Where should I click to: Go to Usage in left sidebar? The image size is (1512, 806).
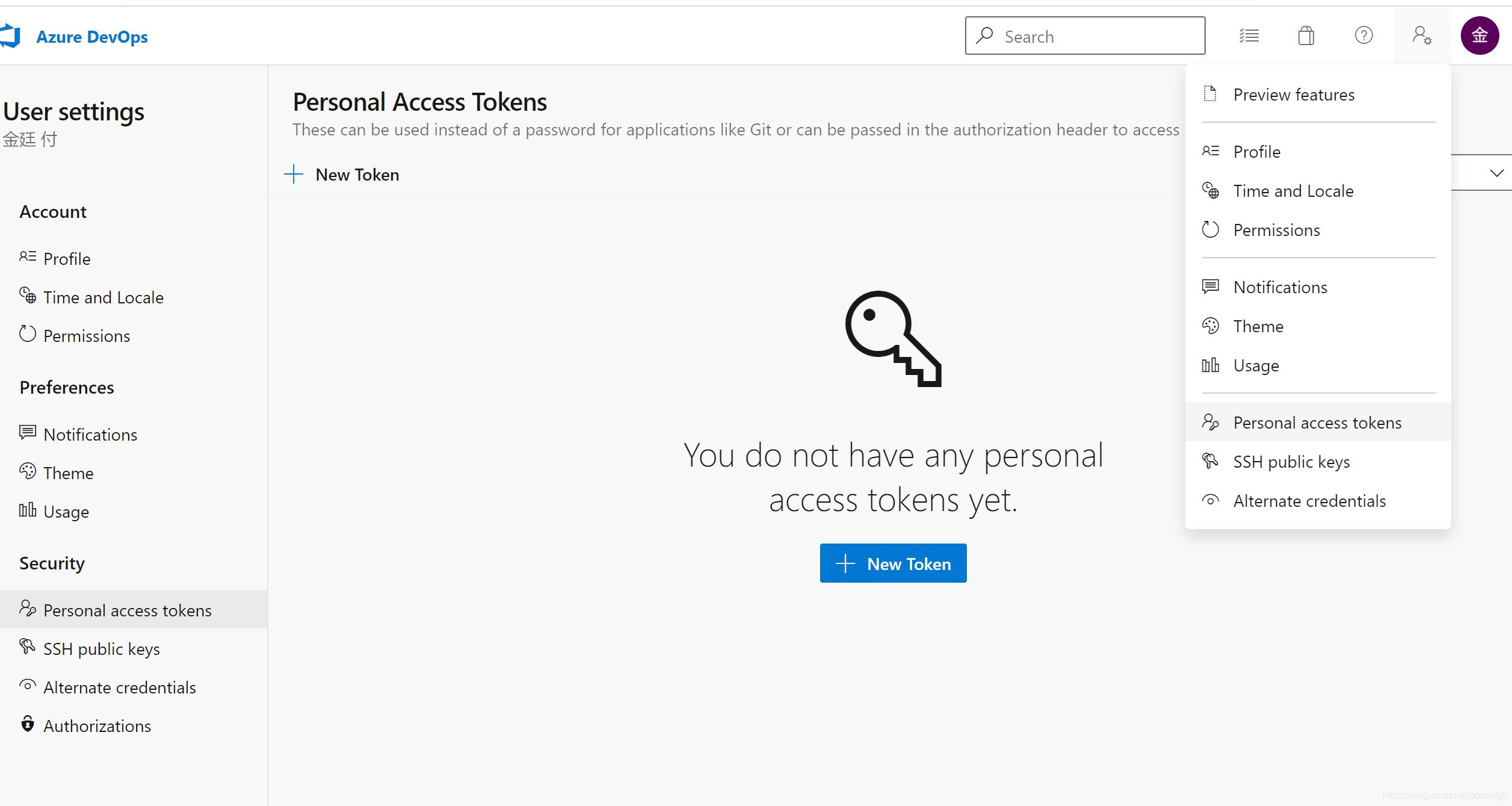[66, 512]
